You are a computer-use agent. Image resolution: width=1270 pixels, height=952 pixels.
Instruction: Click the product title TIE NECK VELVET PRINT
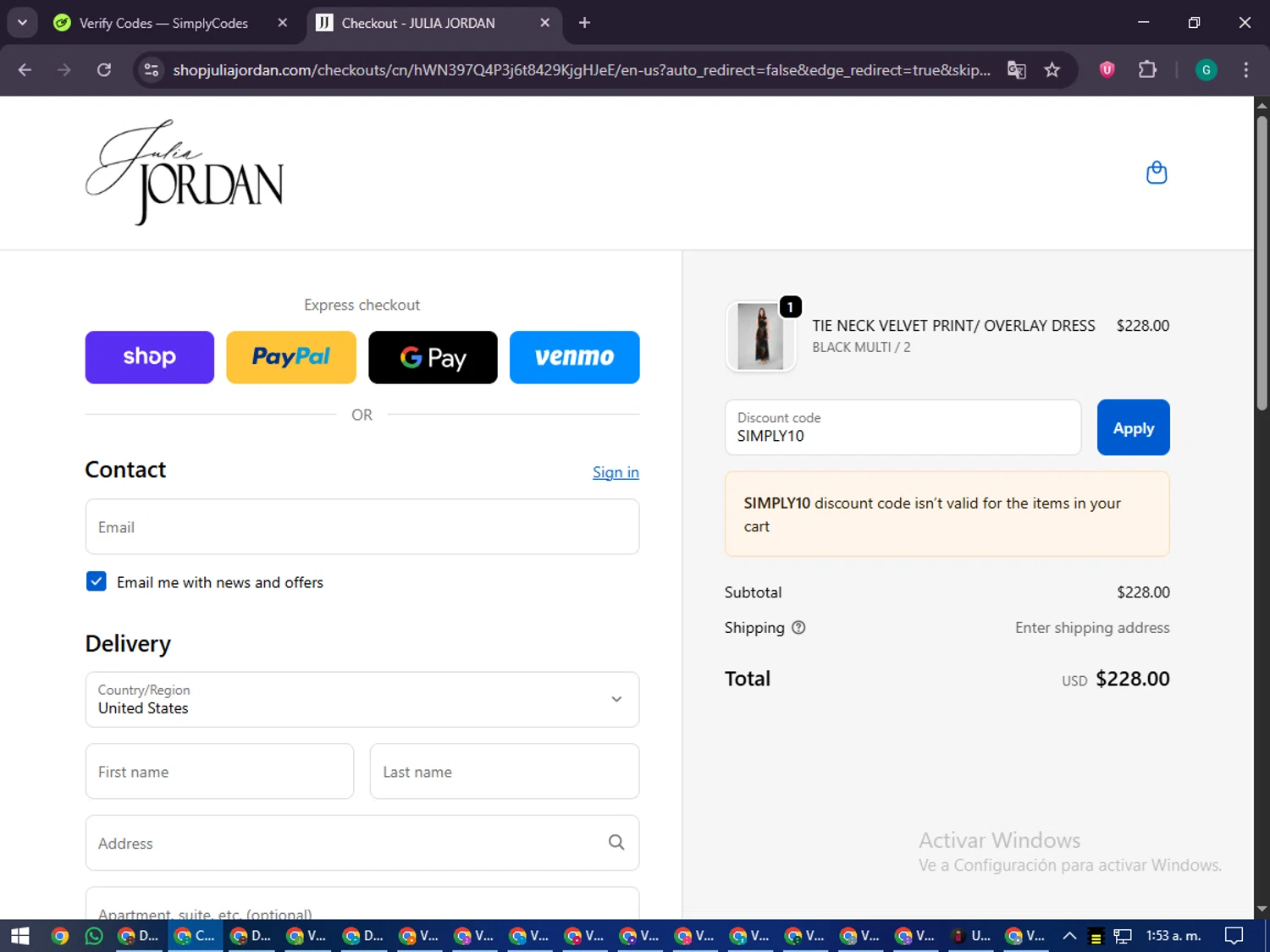953,326
